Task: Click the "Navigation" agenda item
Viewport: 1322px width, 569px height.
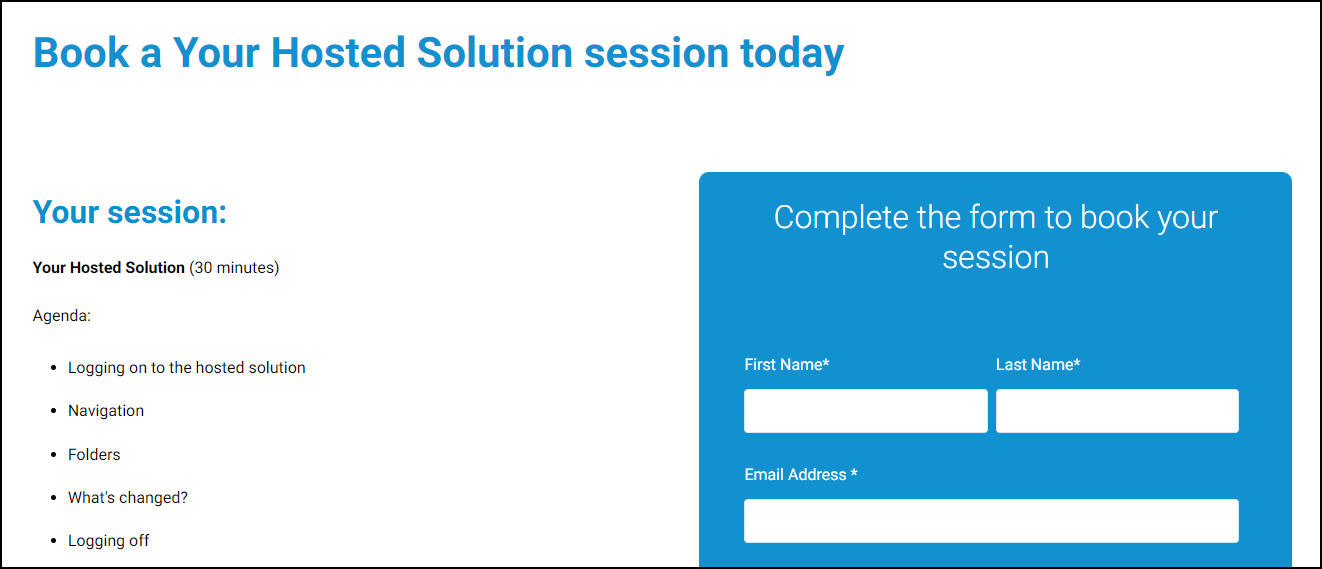Action: tap(106, 411)
